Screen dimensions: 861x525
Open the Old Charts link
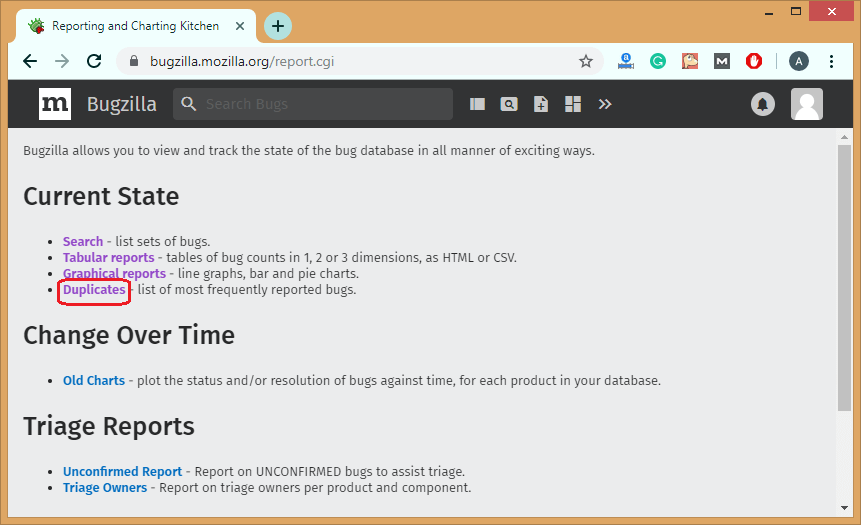[x=94, y=381]
